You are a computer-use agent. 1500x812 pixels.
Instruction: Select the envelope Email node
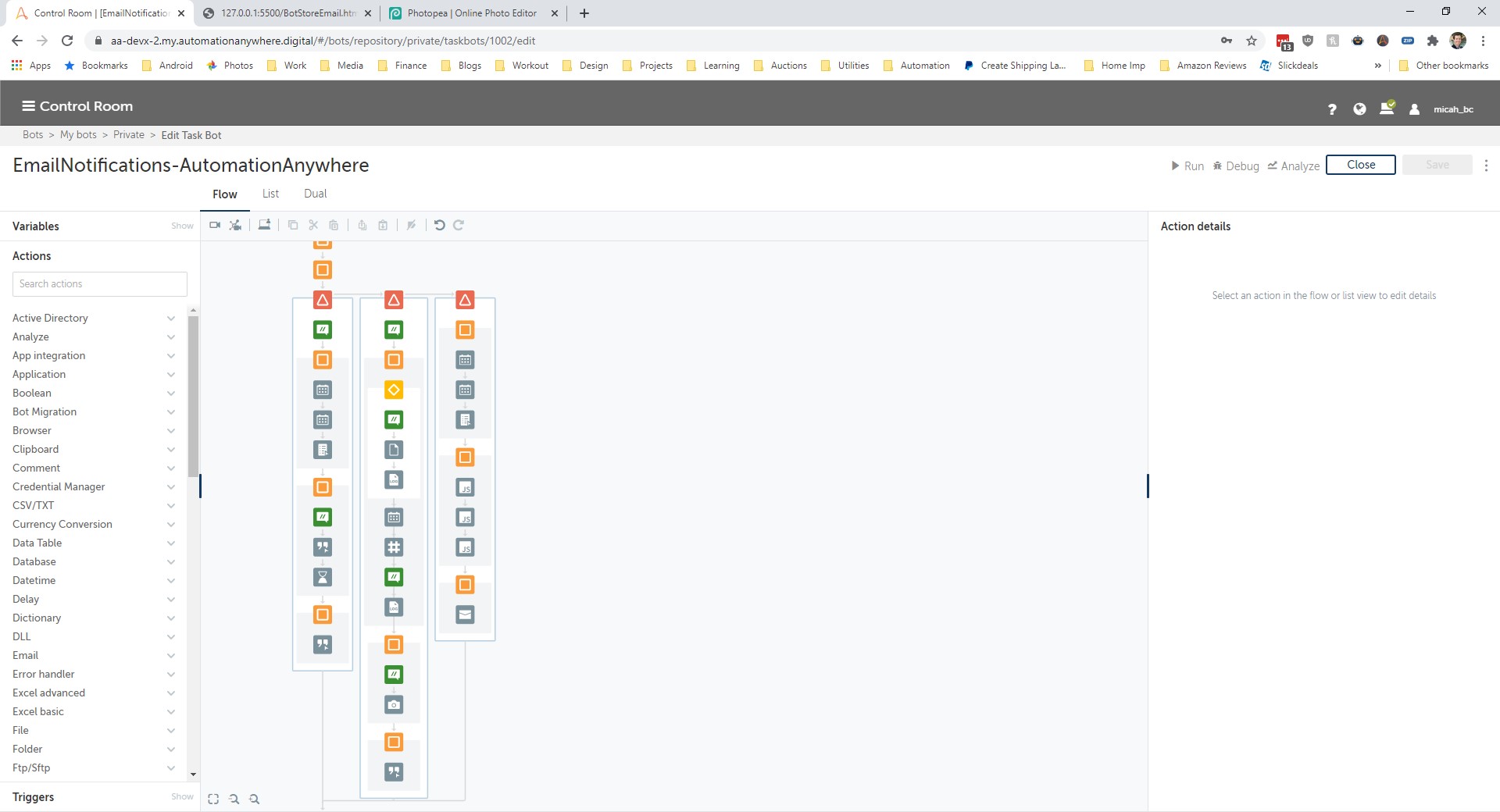pyautogui.click(x=465, y=614)
